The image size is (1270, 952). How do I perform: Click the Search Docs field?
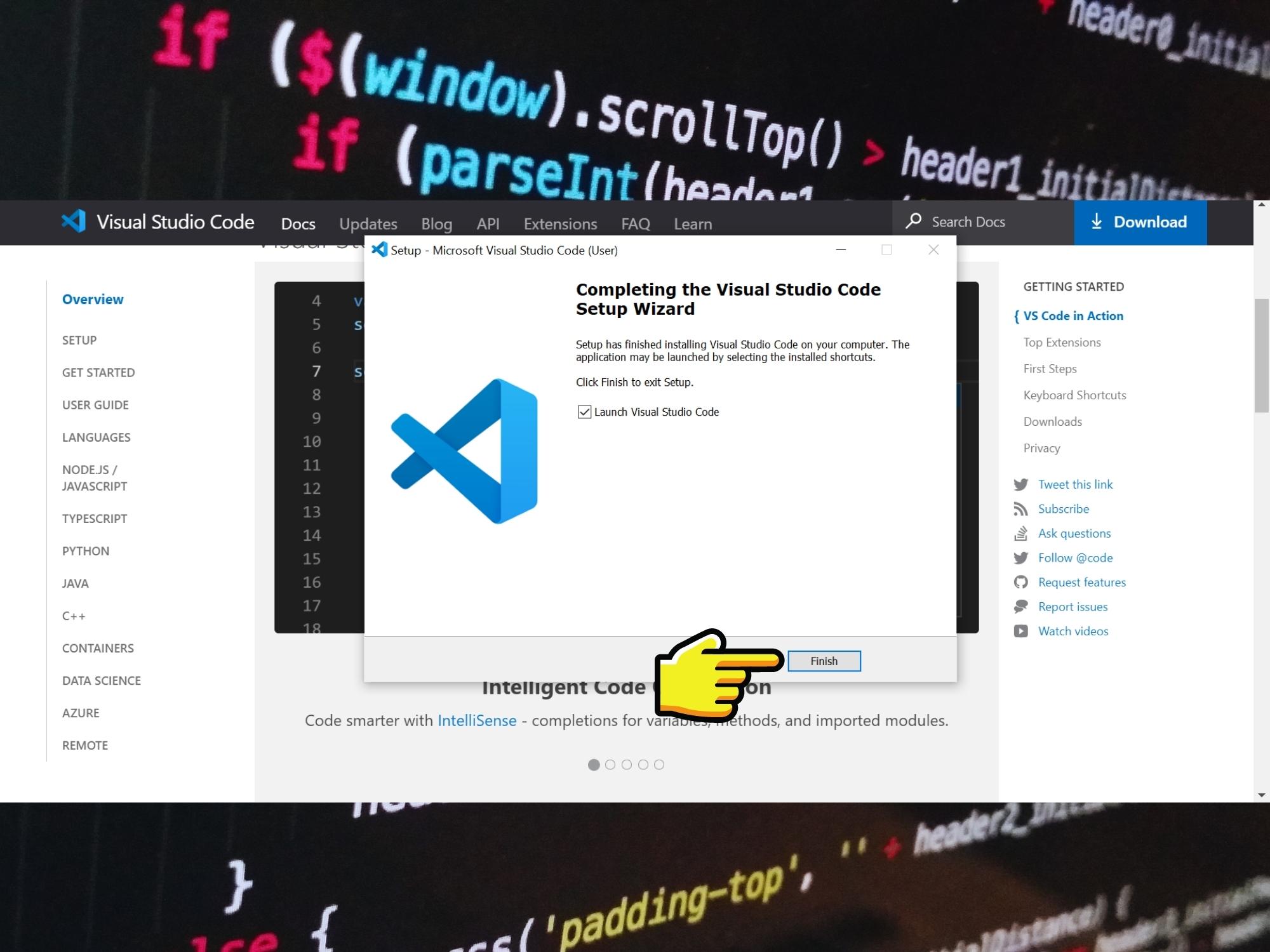(x=983, y=222)
